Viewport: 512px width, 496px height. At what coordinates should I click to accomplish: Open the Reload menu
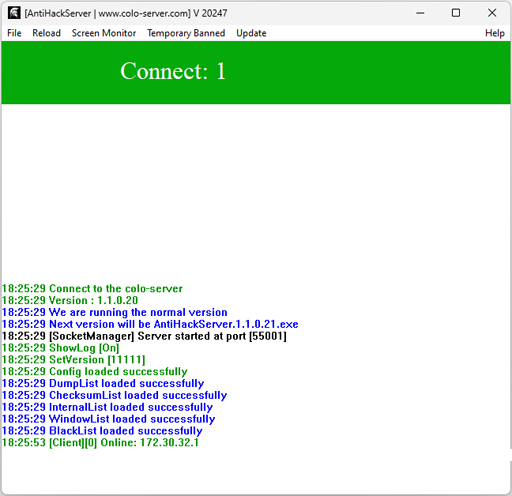tap(46, 33)
